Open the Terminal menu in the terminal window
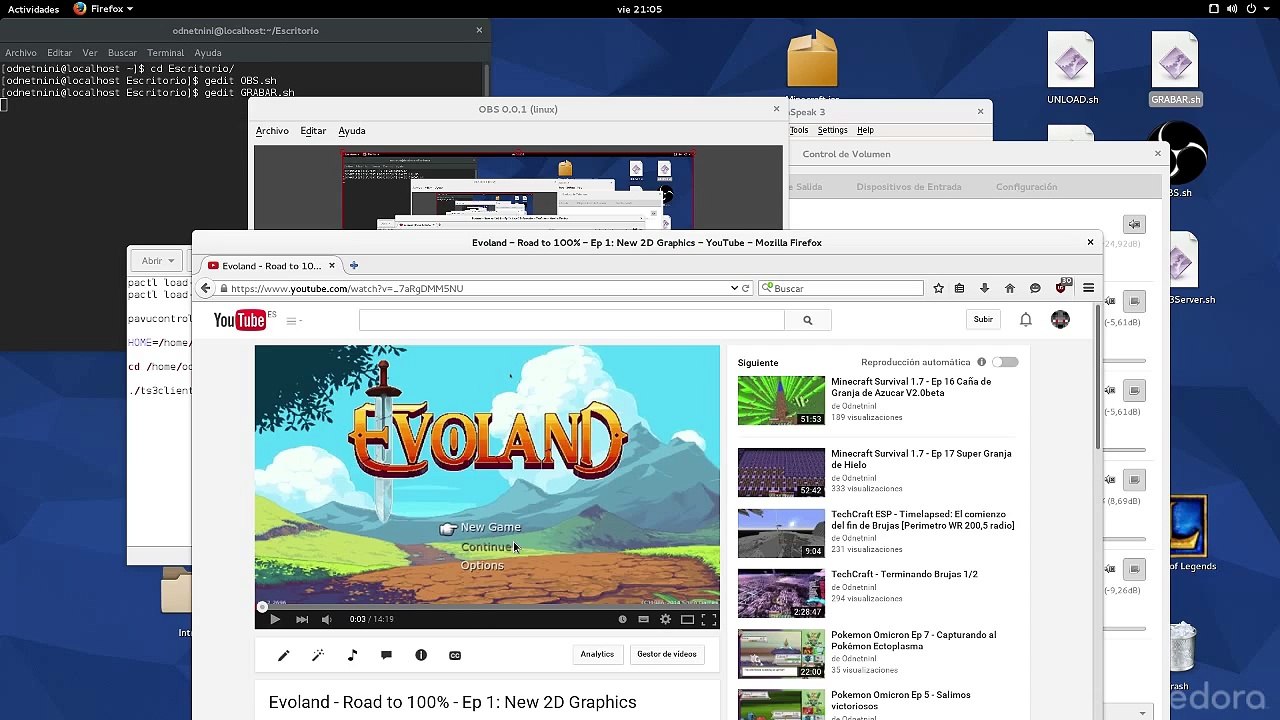 (165, 53)
